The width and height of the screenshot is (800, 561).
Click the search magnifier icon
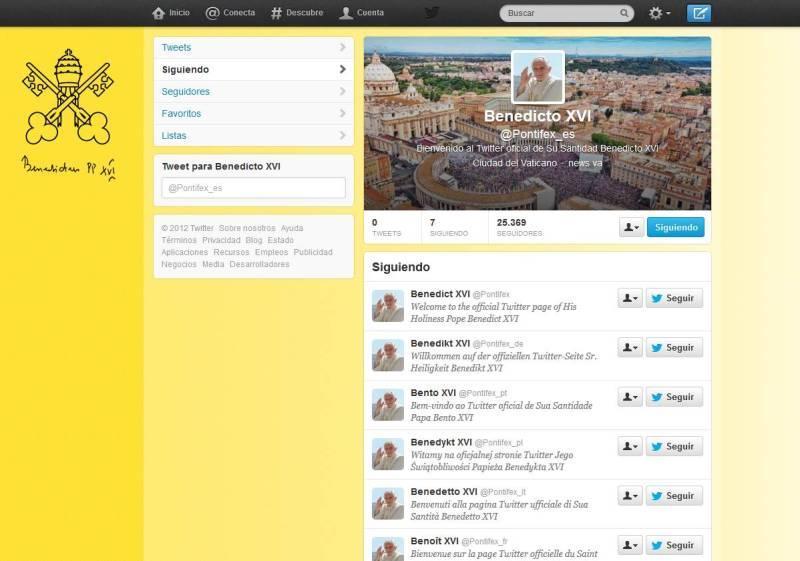point(624,13)
